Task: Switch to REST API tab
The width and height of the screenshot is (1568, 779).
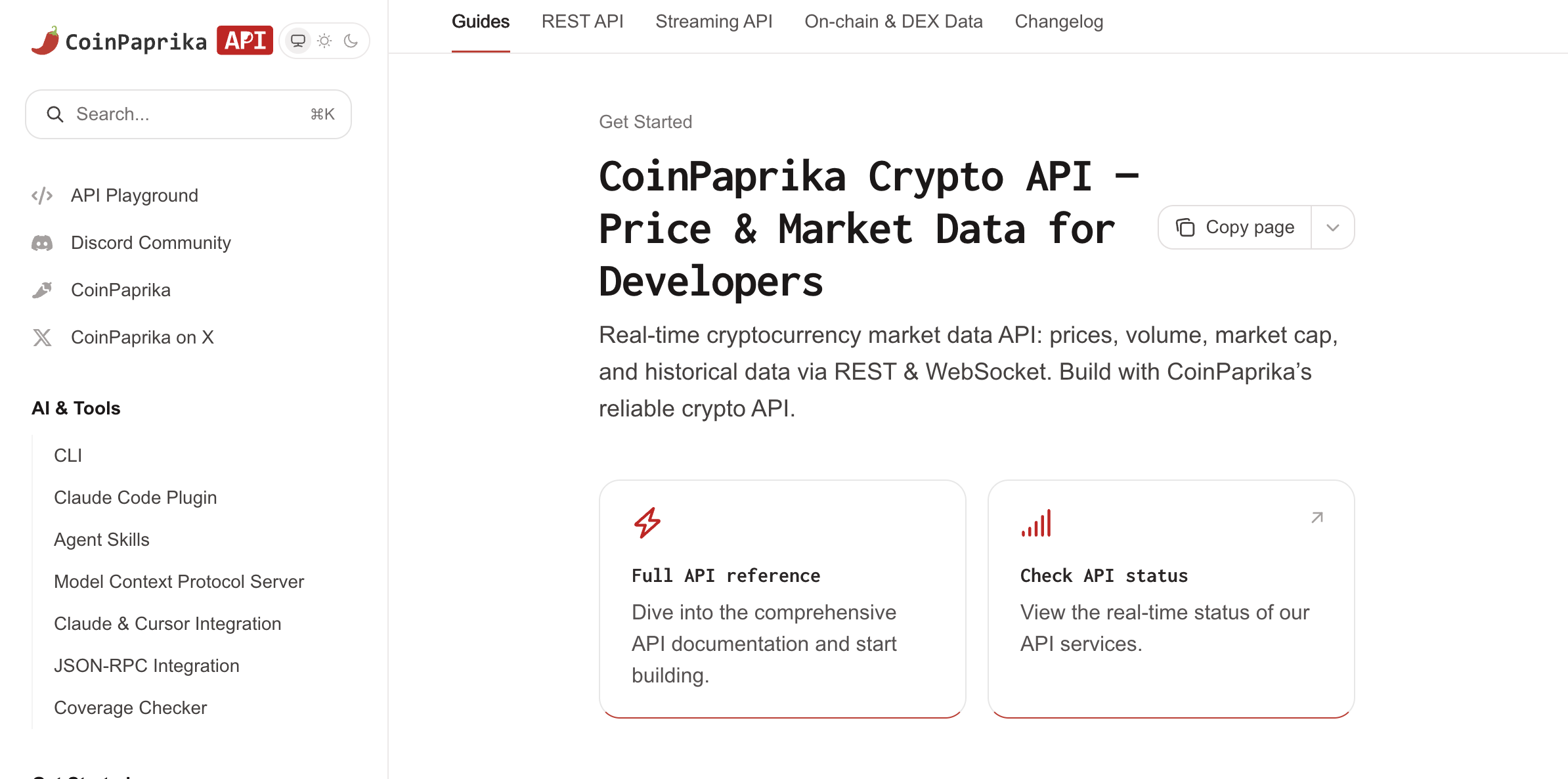Action: coord(582,22)
